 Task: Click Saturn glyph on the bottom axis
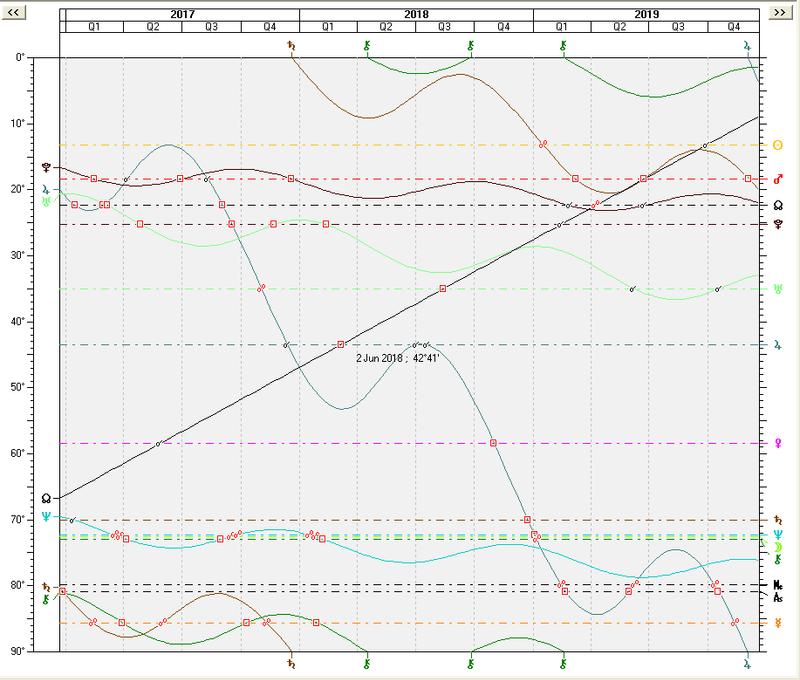click(x=291, y=664)
